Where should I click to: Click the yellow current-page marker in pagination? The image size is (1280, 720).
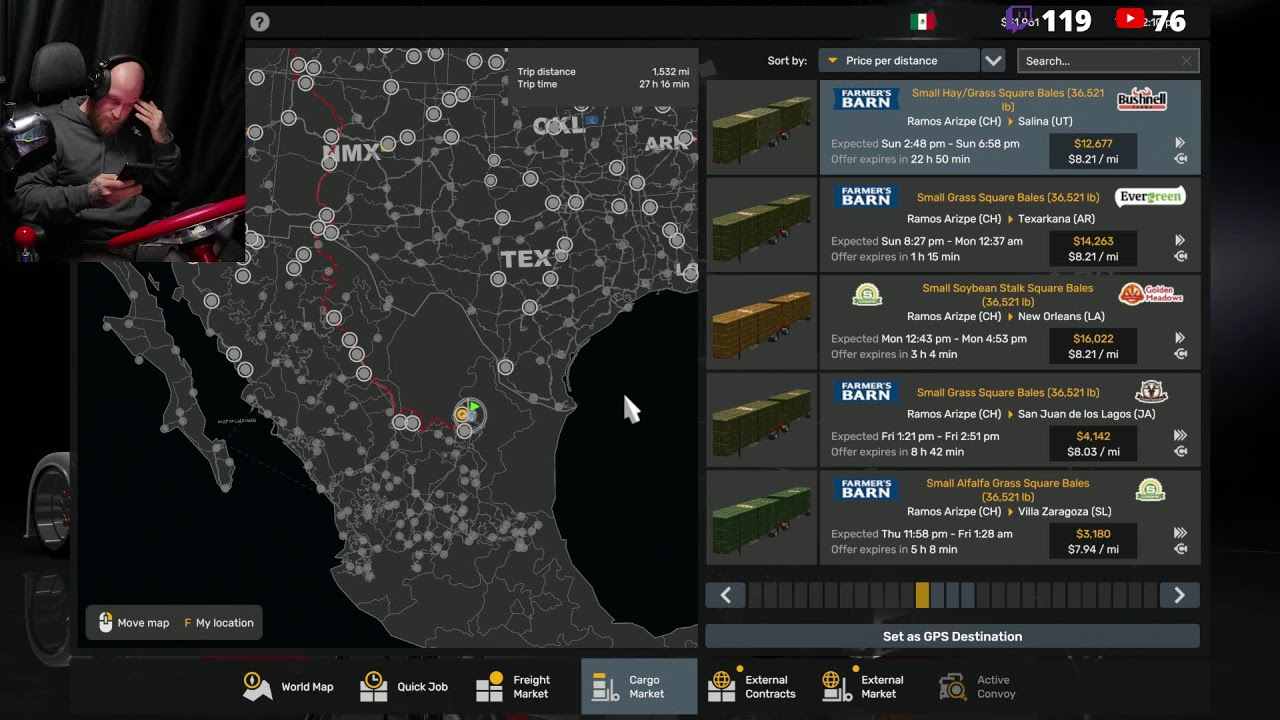pos(922,595)
